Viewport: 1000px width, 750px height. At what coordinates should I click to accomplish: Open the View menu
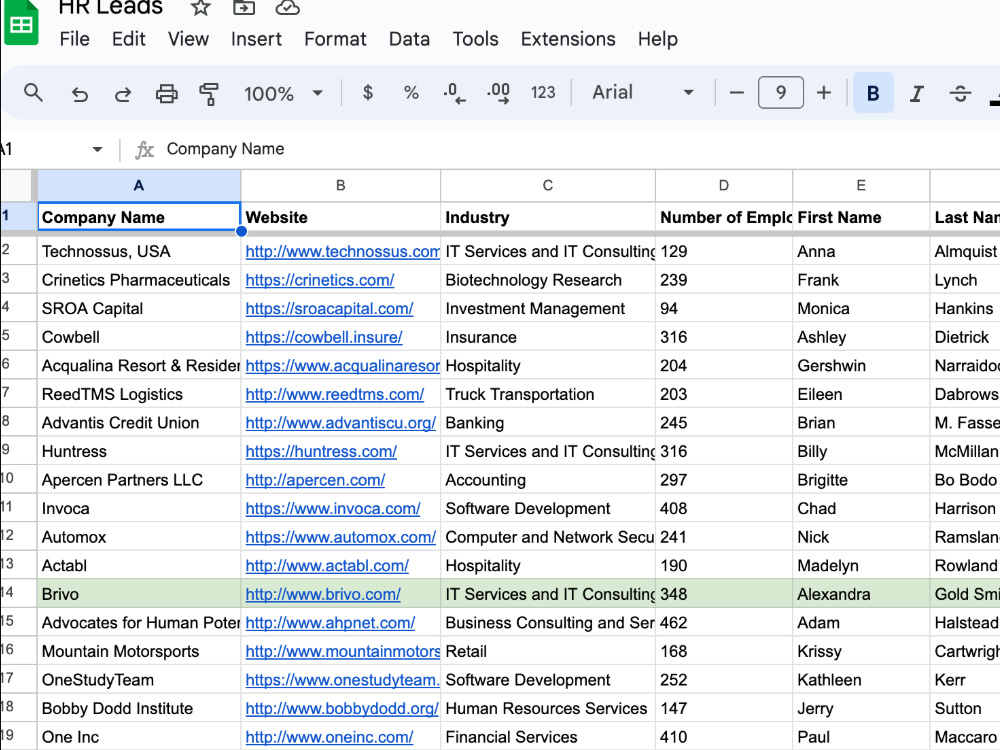pyautogui.click(x=188, y=39)
